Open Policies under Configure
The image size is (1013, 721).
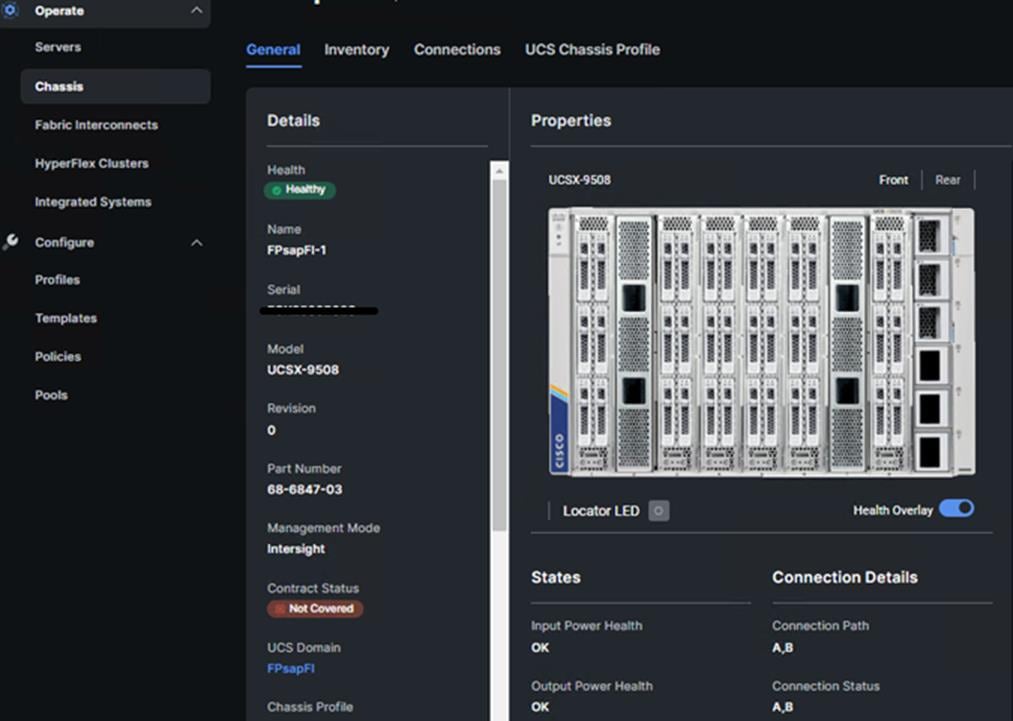click(x=58, y=357)
